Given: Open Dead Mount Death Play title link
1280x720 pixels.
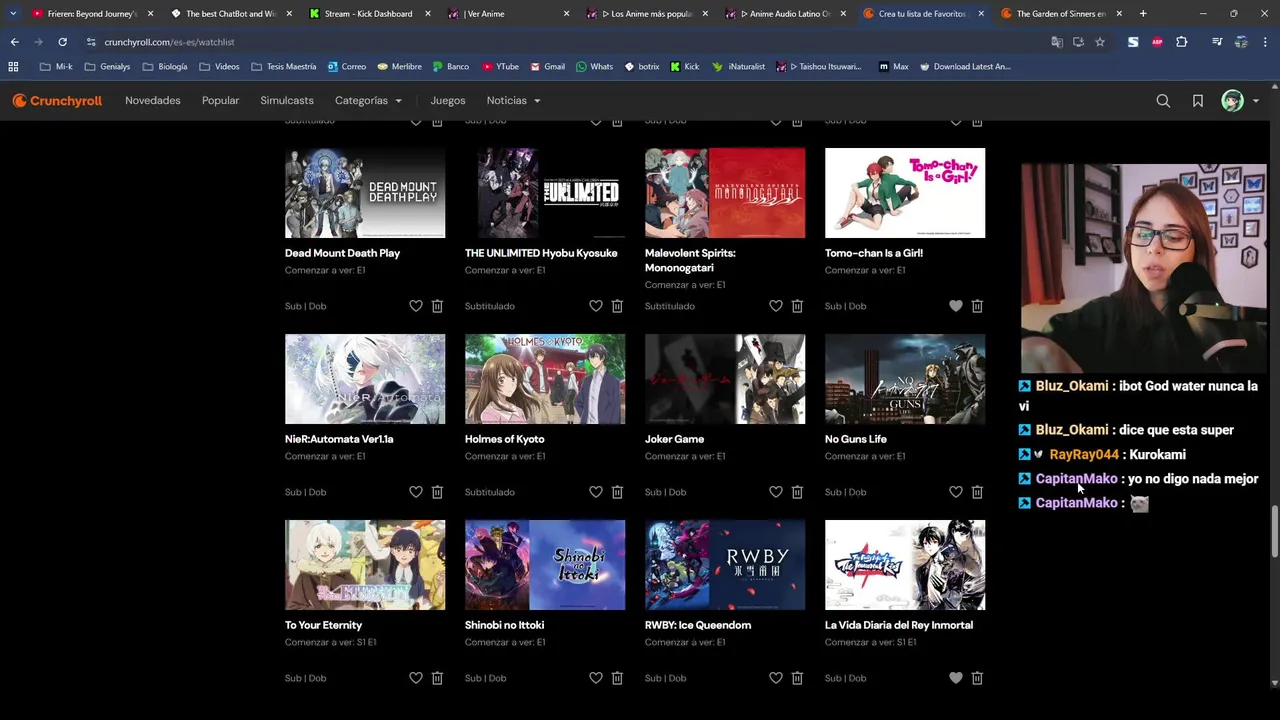Looking at the screenshot, I should point(342,253).
